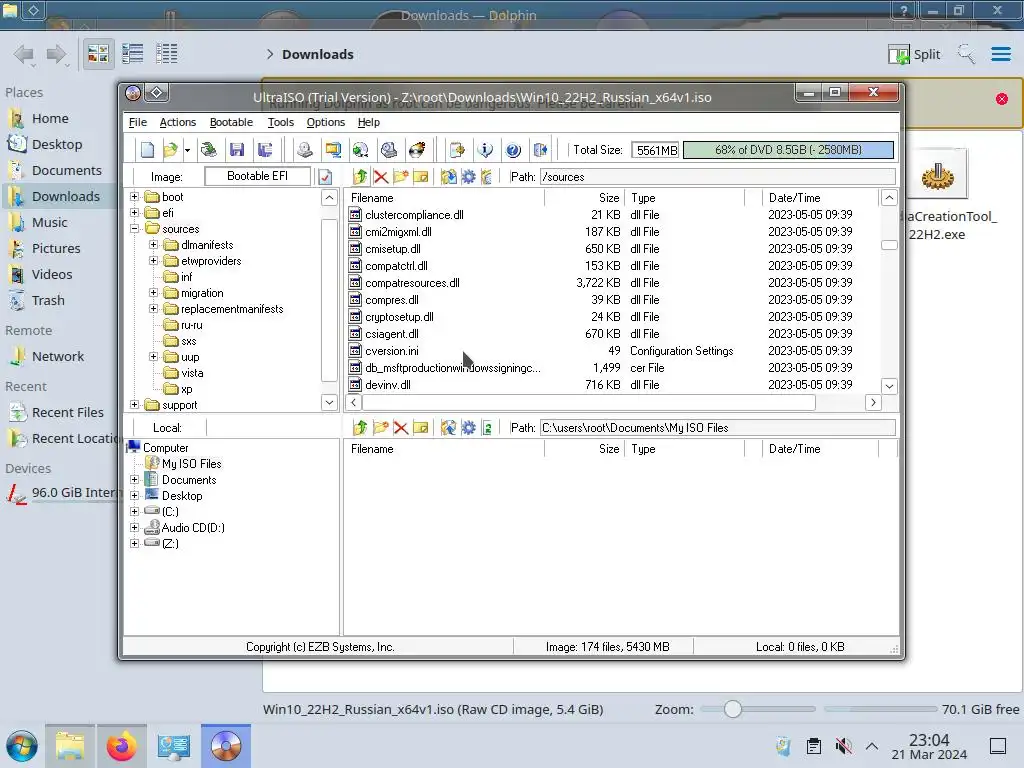
Task: Expand the boot folder in image tree
Action: pyautogui.click(x=135, y=197)
